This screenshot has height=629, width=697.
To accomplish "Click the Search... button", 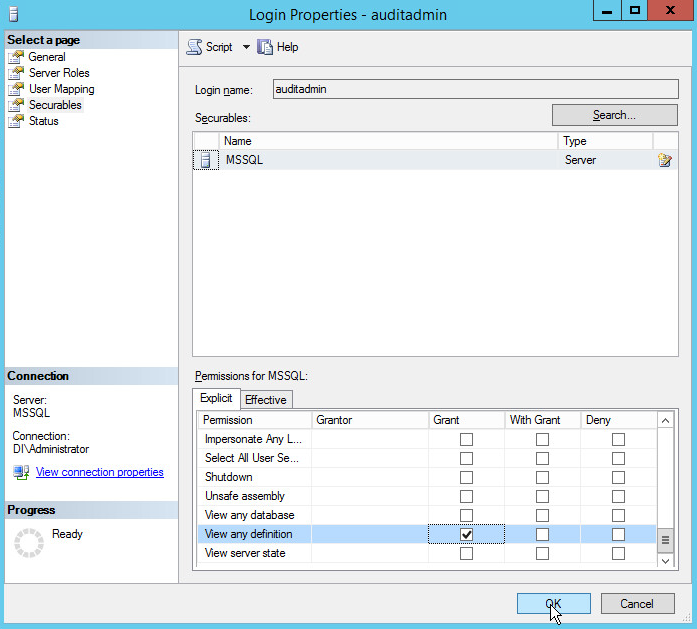I will tap(613, 115).
